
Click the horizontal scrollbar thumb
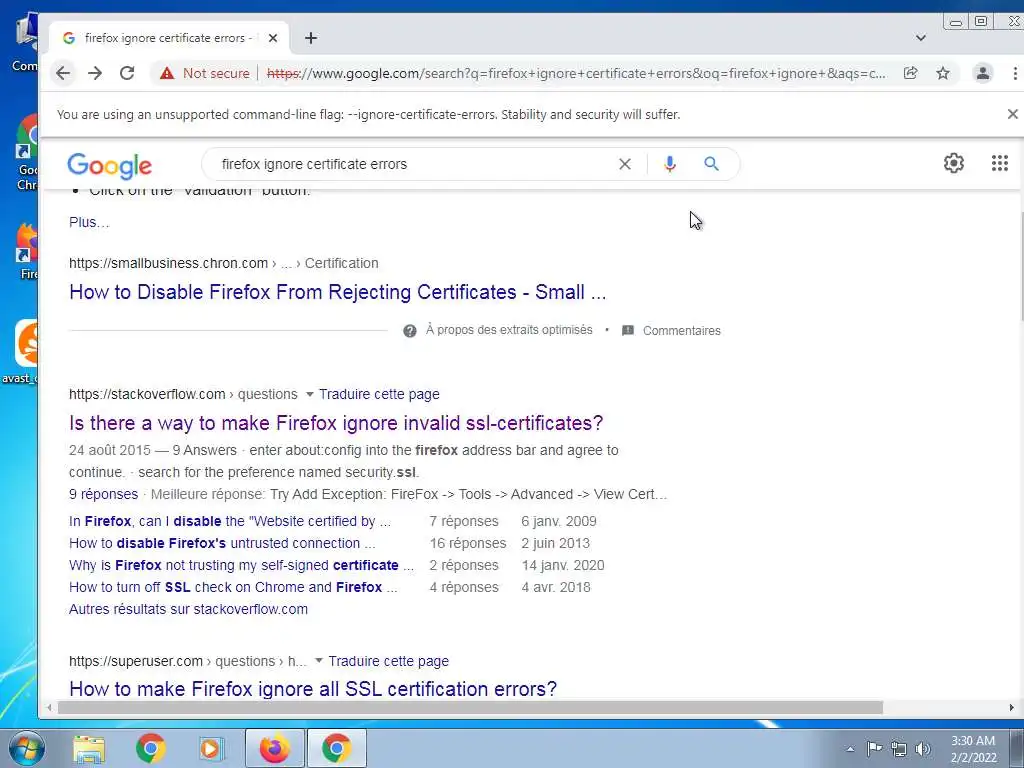pos(470,707)
